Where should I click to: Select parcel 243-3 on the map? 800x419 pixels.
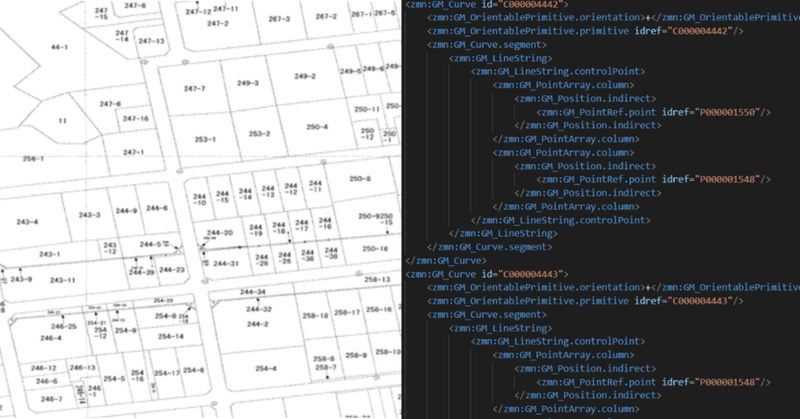coord(89,215)
